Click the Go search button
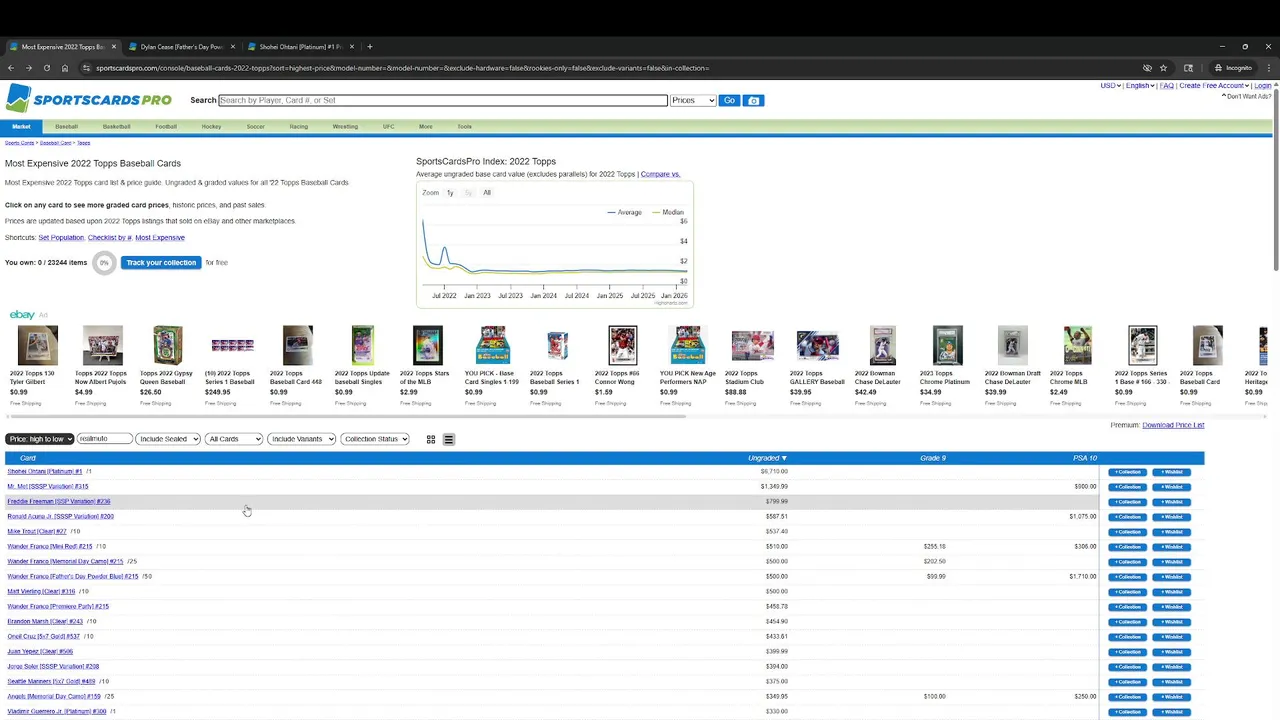This screenshot has width=1280, height=720. coord(729,100)
